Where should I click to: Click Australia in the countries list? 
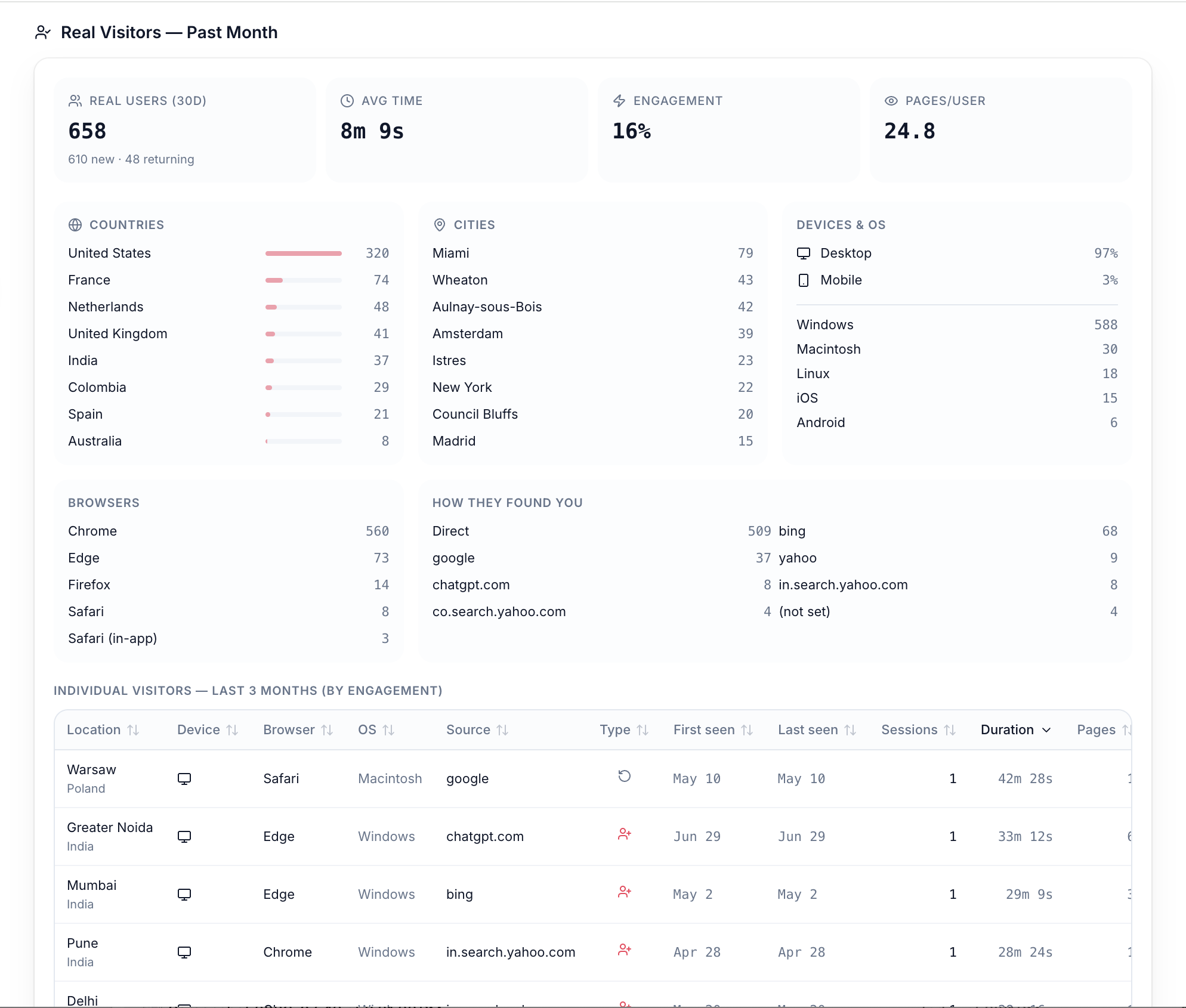[95, 441]
